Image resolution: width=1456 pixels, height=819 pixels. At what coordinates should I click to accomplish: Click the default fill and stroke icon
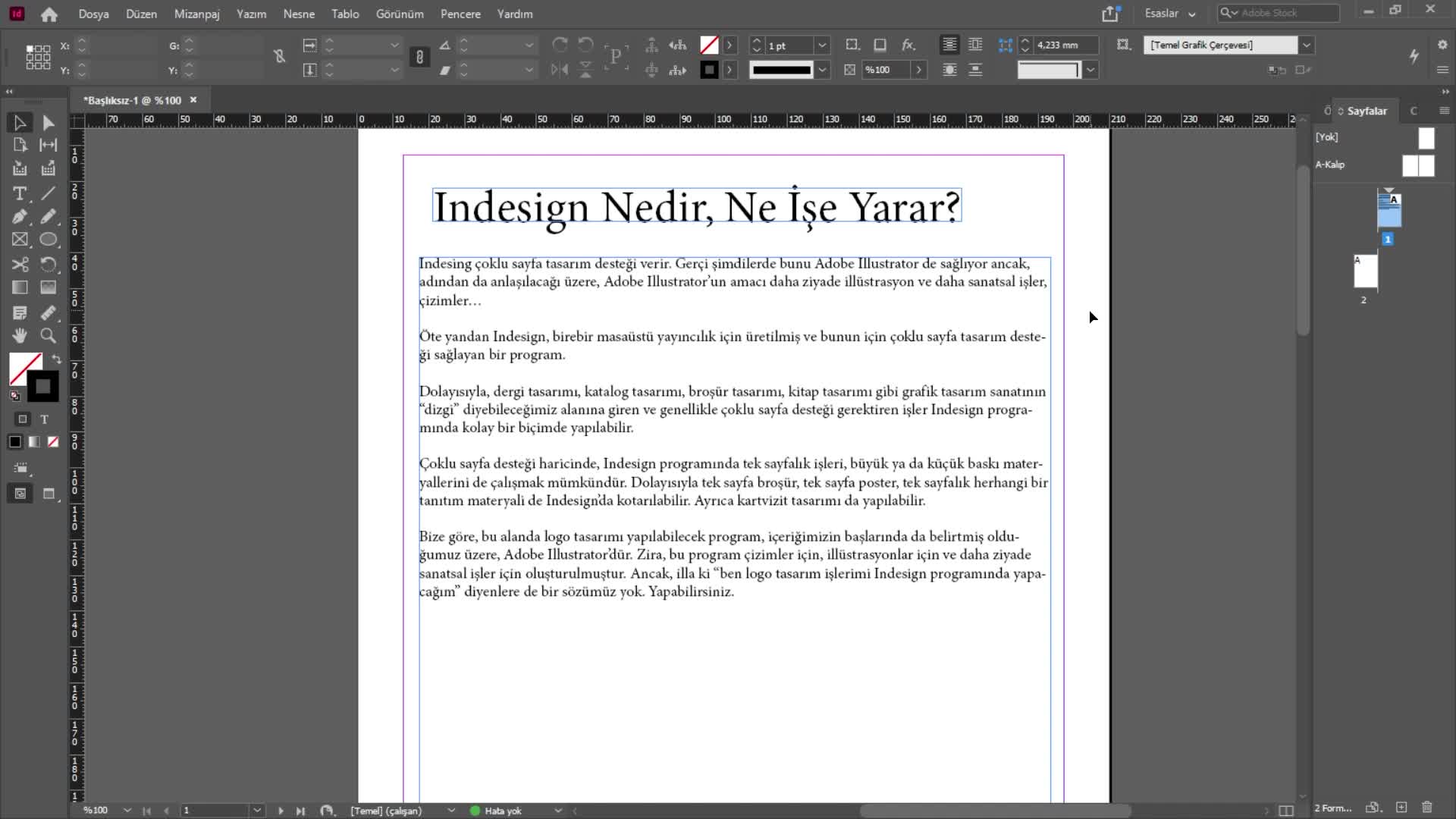[14, 396]
